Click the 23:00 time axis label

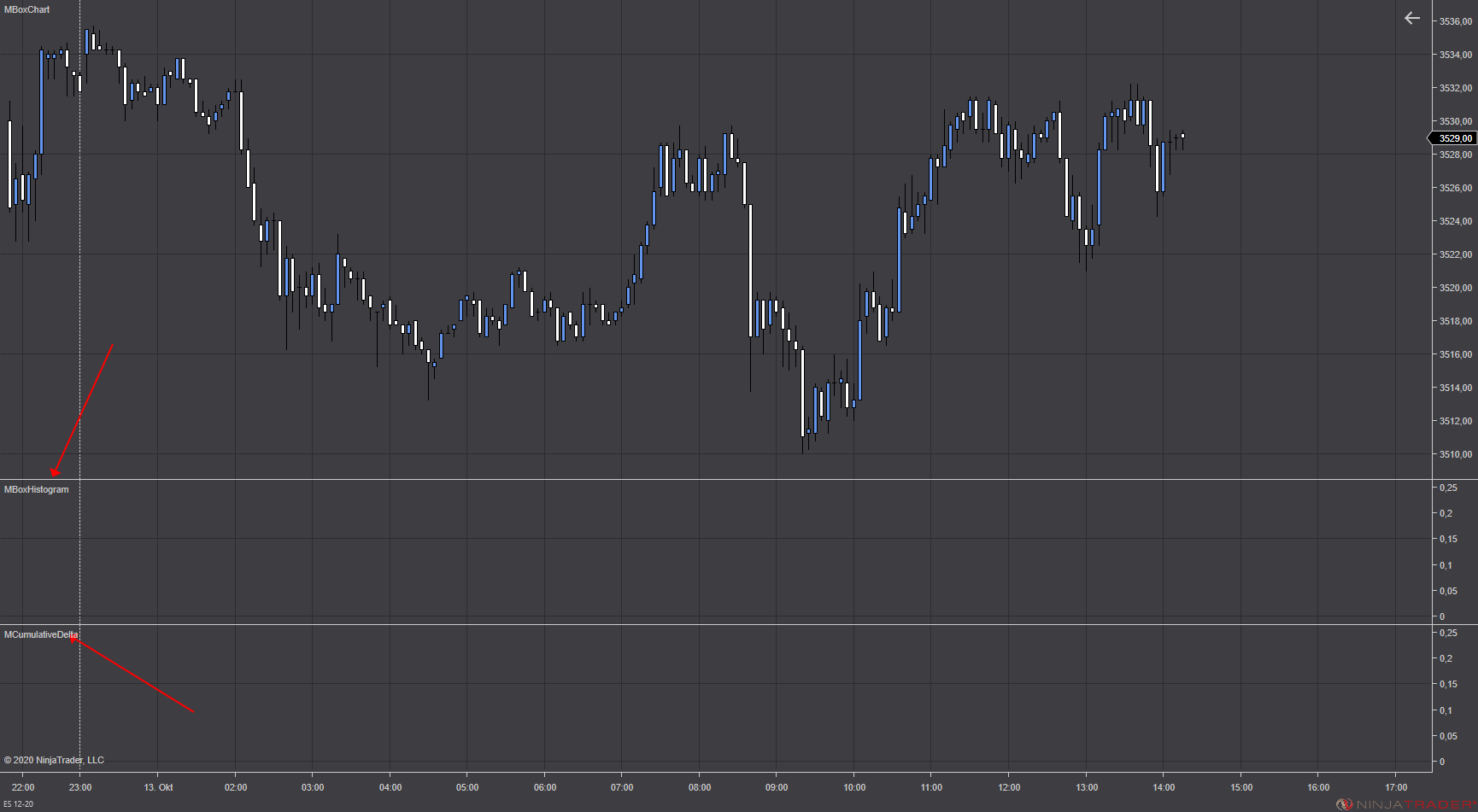click(80, 787)
